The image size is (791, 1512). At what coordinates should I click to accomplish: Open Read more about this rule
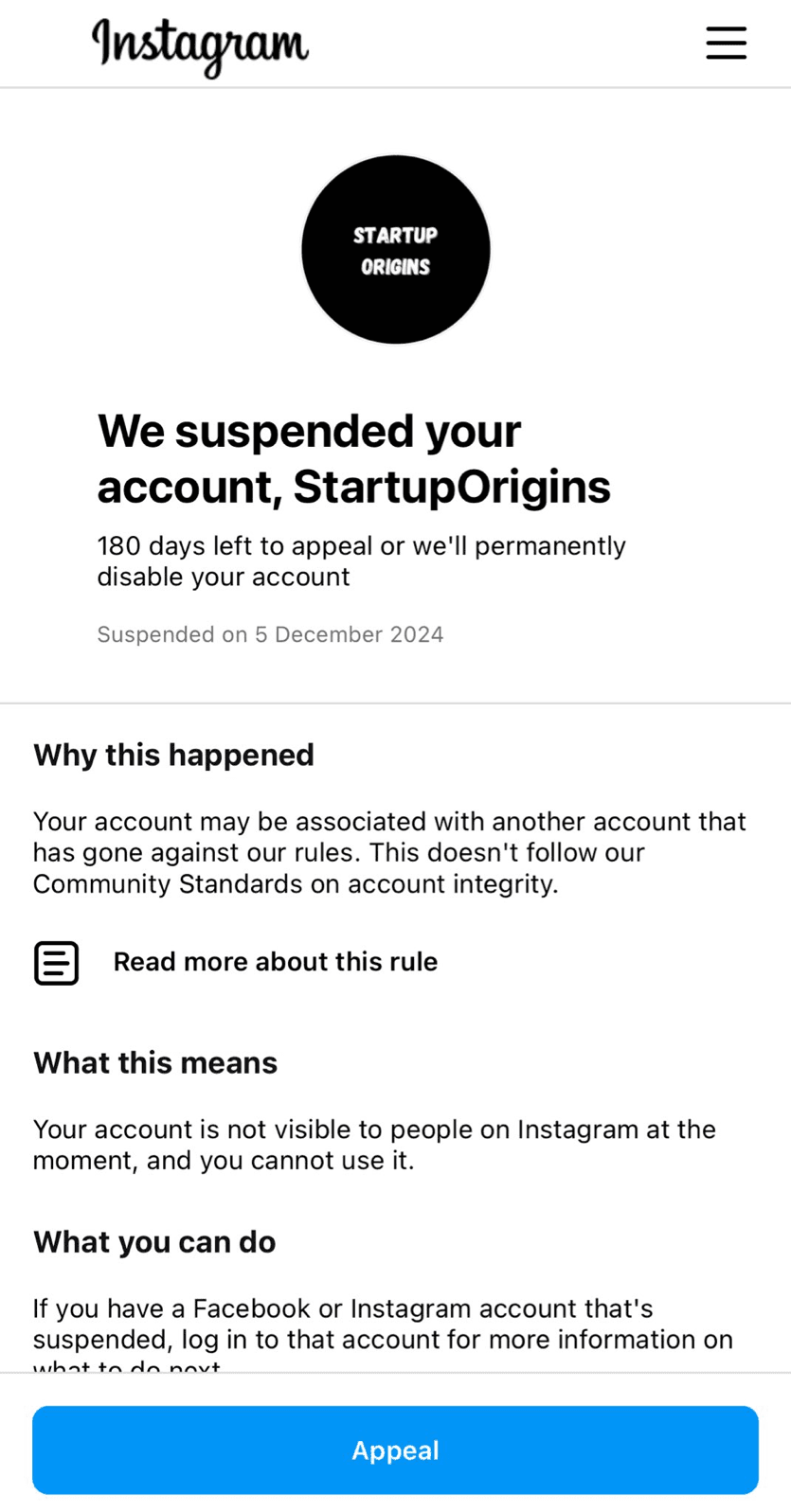pos(275,962)
